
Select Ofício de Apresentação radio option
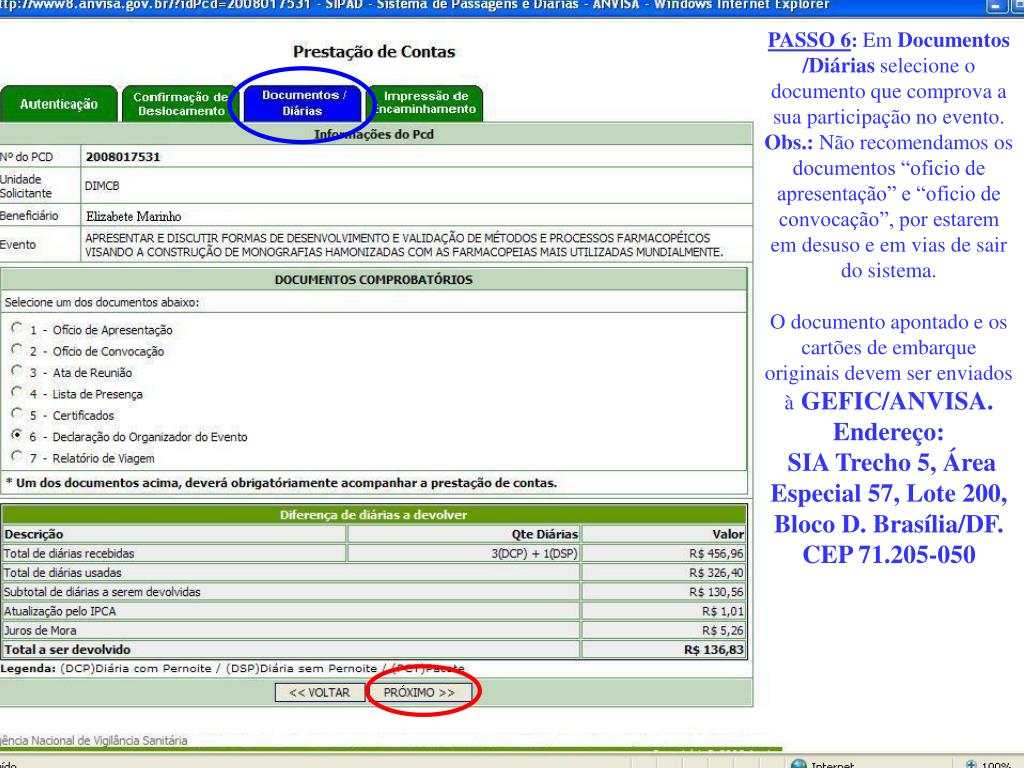(15, 329)
